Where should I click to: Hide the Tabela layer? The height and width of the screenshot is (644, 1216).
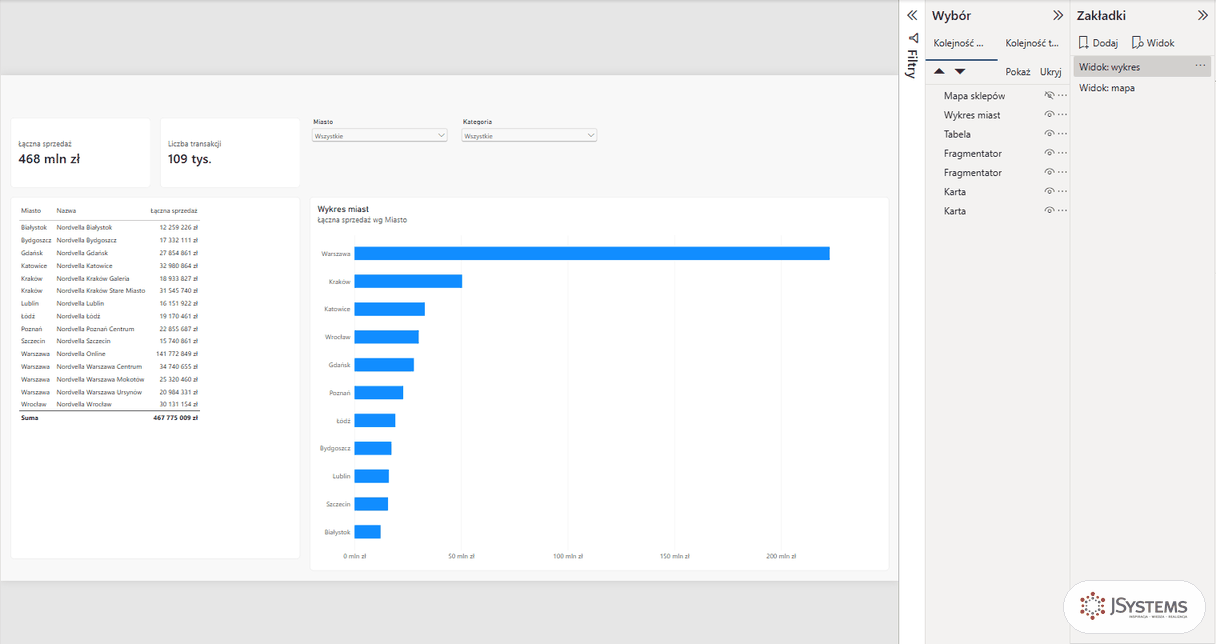(x=1050, y=134)
